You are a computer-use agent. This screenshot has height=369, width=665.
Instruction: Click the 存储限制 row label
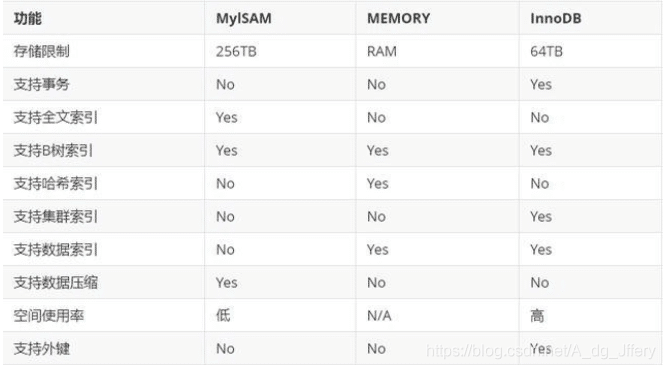(x=42, y=51)
